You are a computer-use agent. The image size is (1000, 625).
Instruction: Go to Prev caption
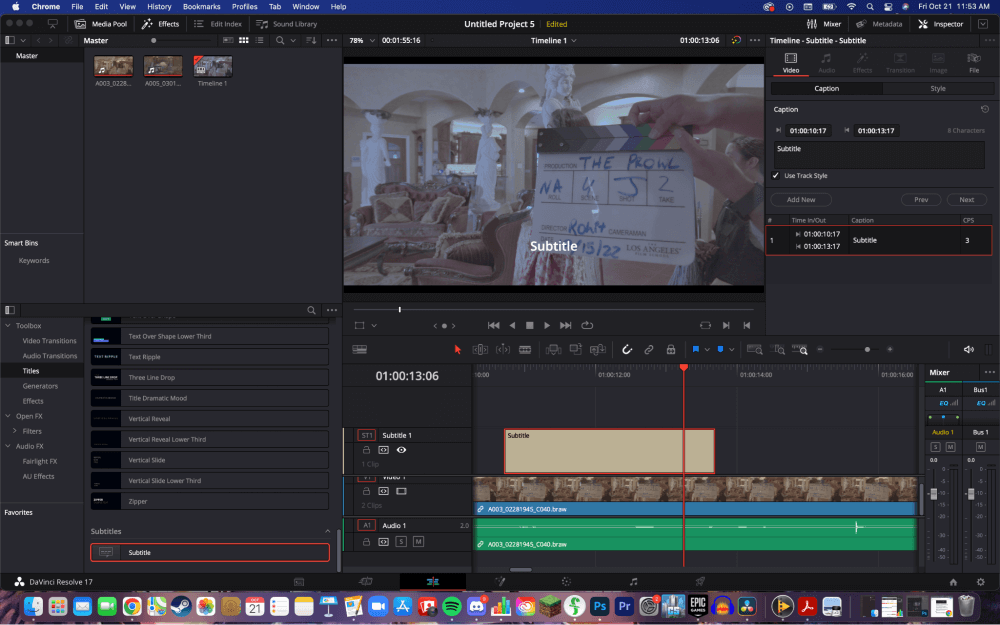pyautogui.click(x=921, y=200)
